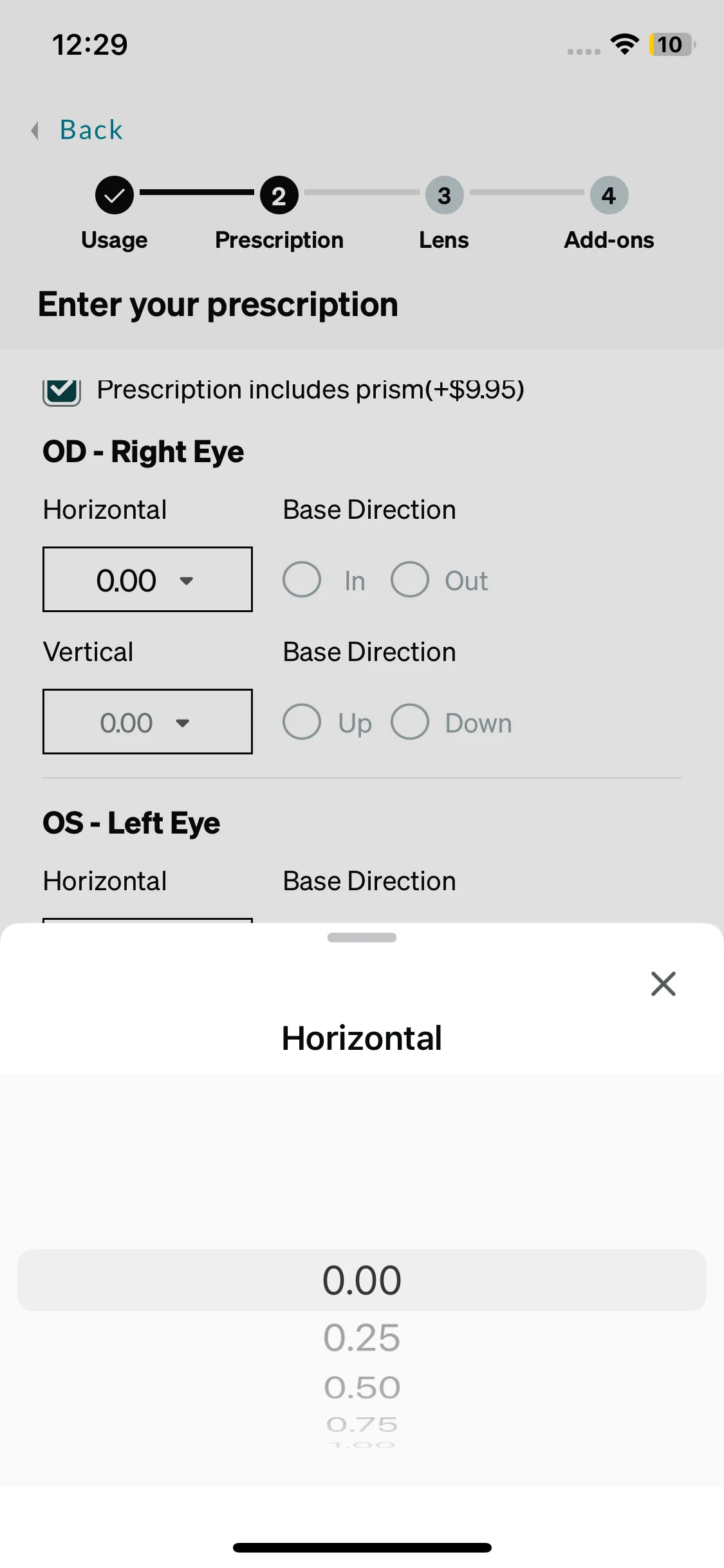Select the Out base direction radio
Image resolution: width=724 pixels, height=1568 pixels.
(410, 580)
